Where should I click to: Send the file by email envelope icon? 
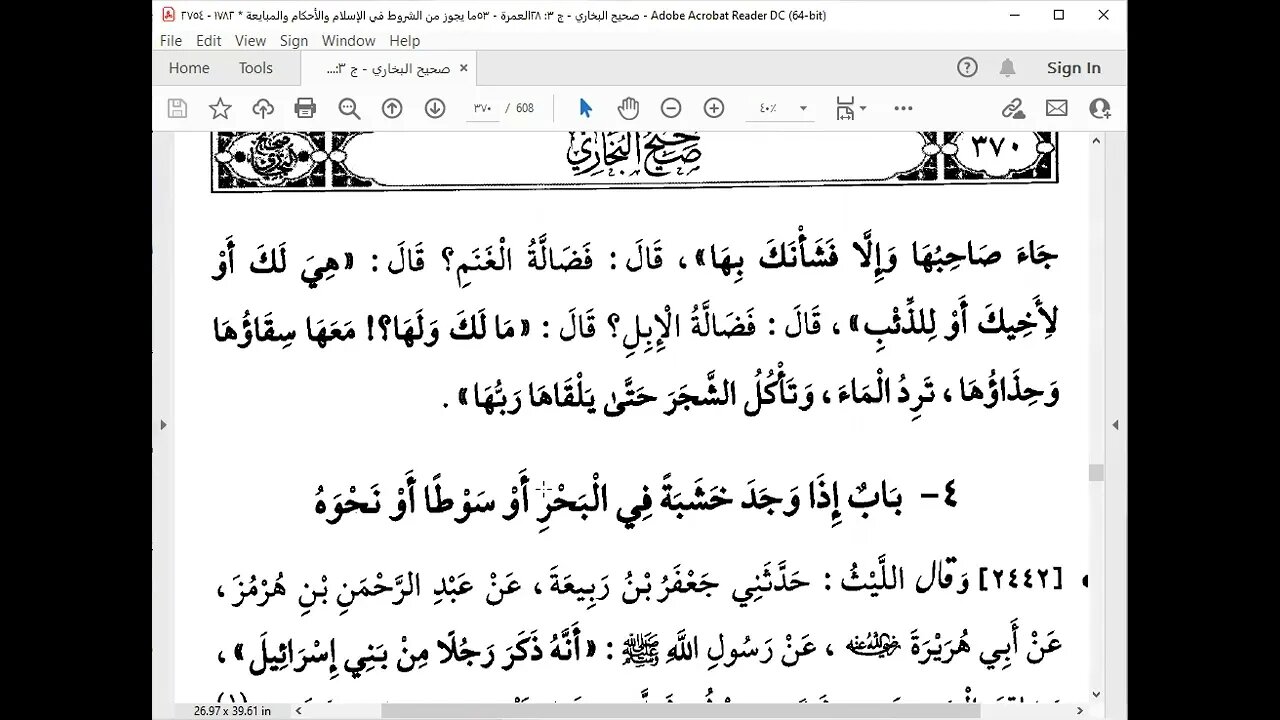pos(1056,108)
